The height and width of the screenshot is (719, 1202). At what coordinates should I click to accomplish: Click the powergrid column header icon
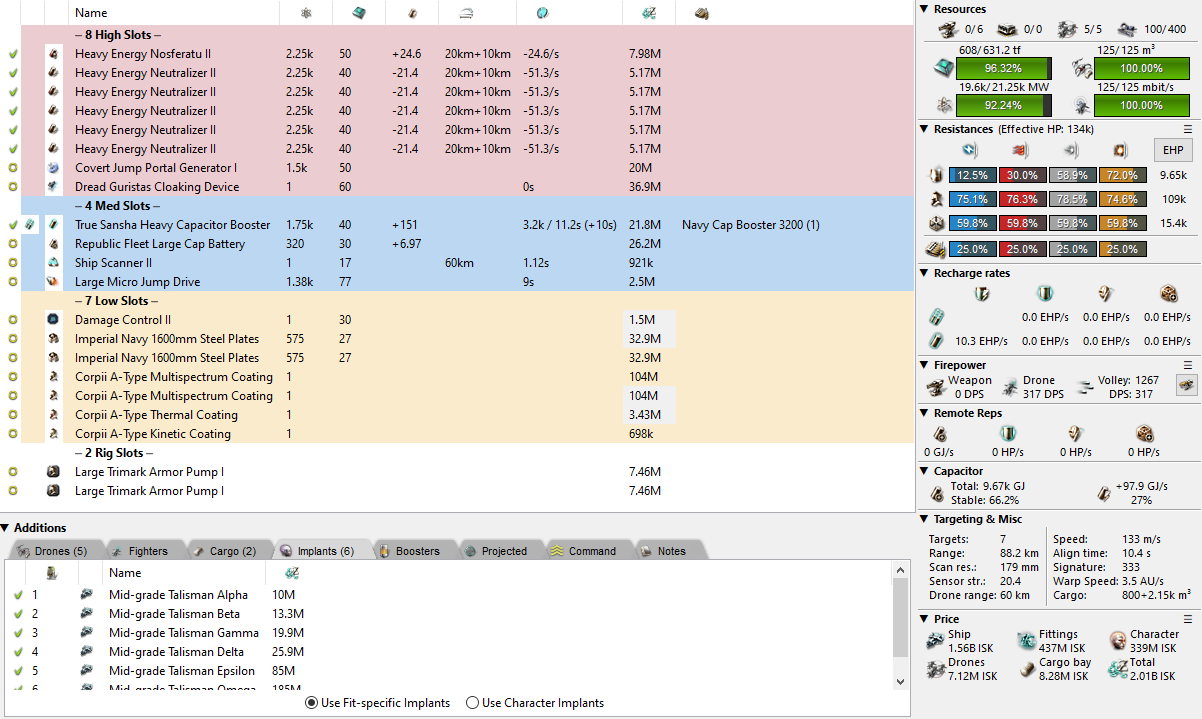click(x=306, y=13)
